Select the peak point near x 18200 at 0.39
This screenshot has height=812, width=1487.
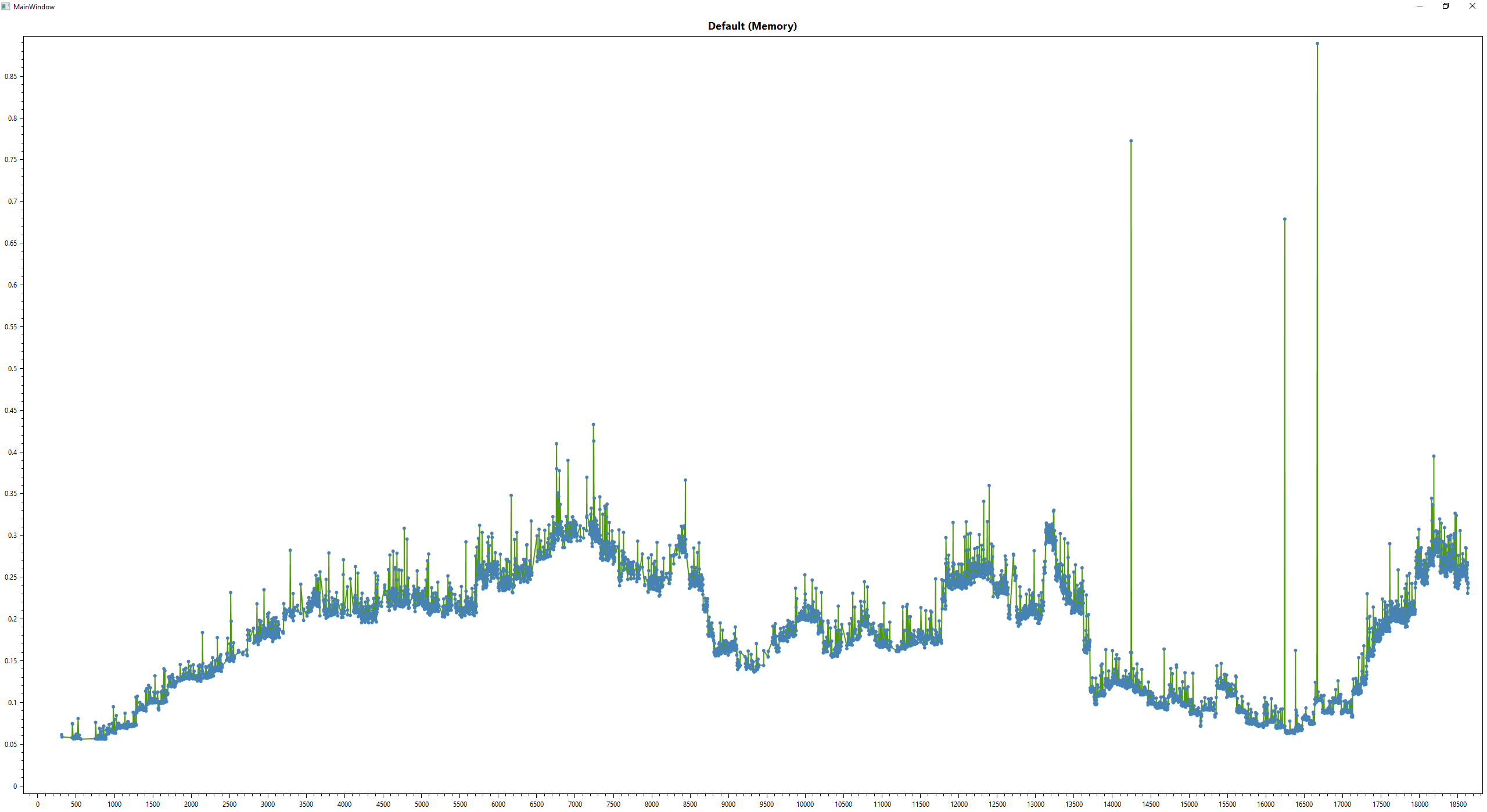(x=1434, y=457)
